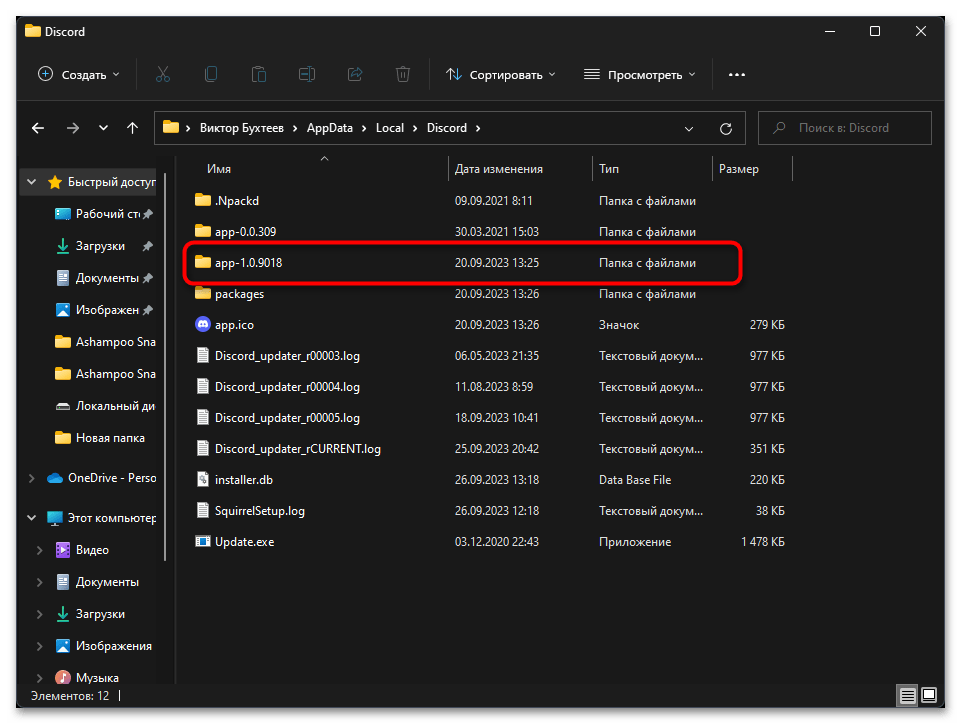Viewport: 961px width, 724px height.
Task: Sort by the Дата изменения column header
Action: 499,169
